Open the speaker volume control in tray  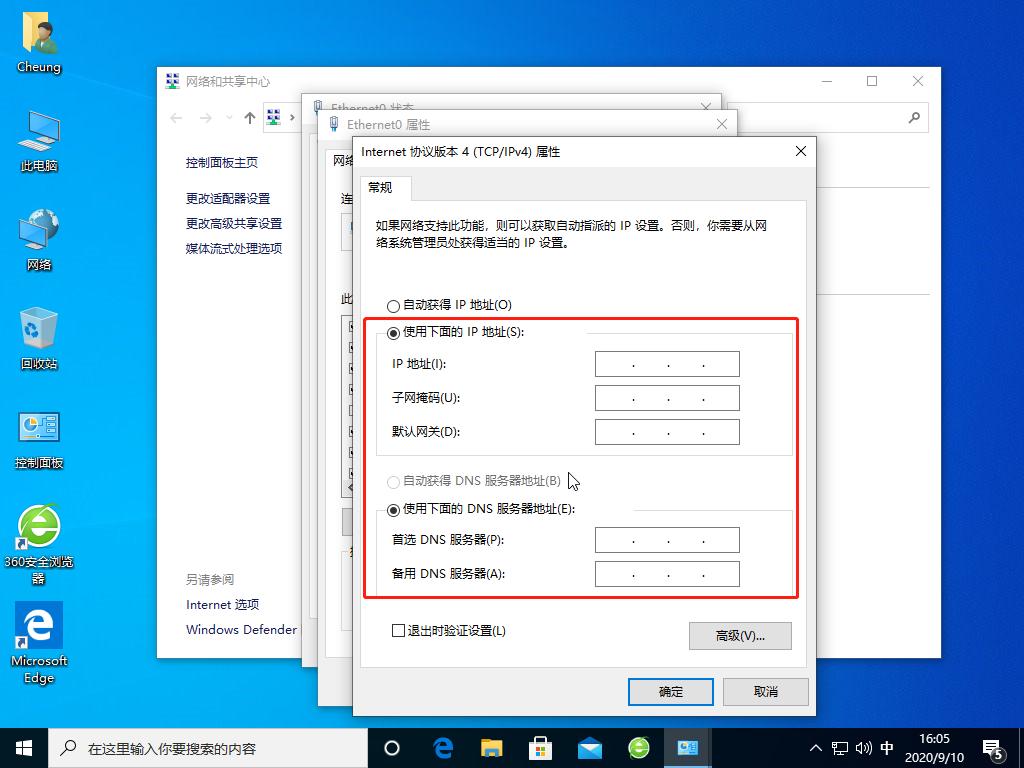coord(863,748)
